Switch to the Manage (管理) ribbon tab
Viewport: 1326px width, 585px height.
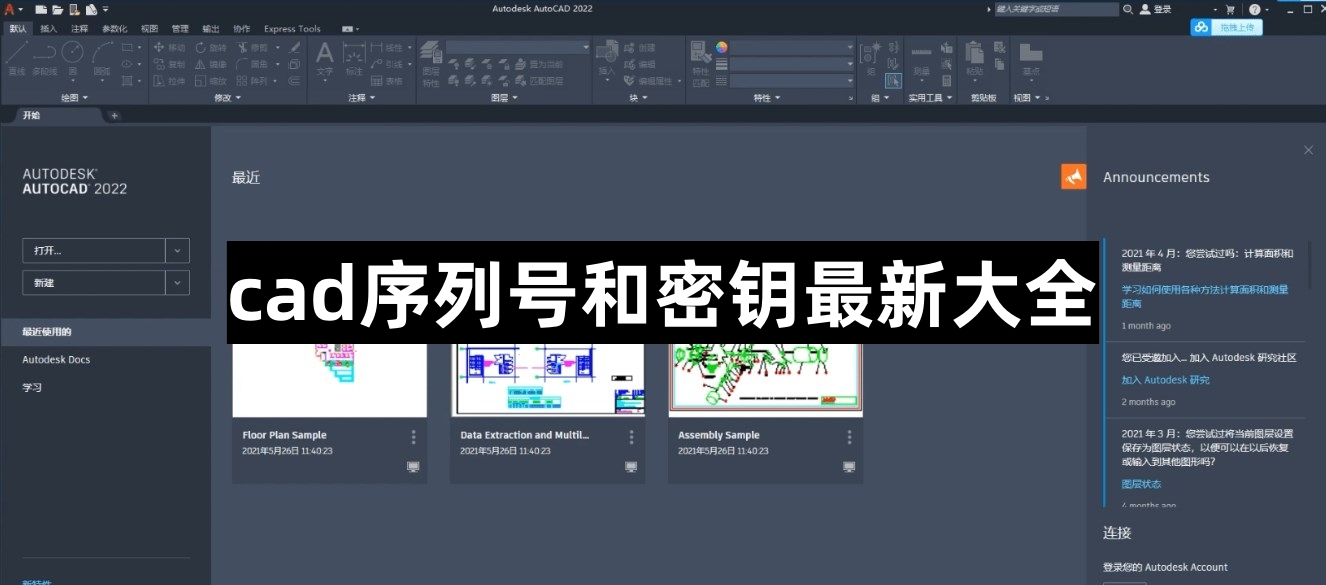180,29
